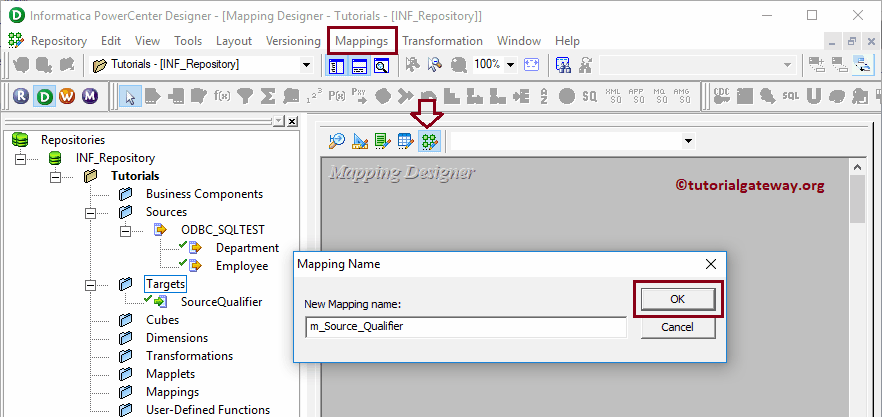Click the Expression f(x) transformation icon

[x=222, y=96]
